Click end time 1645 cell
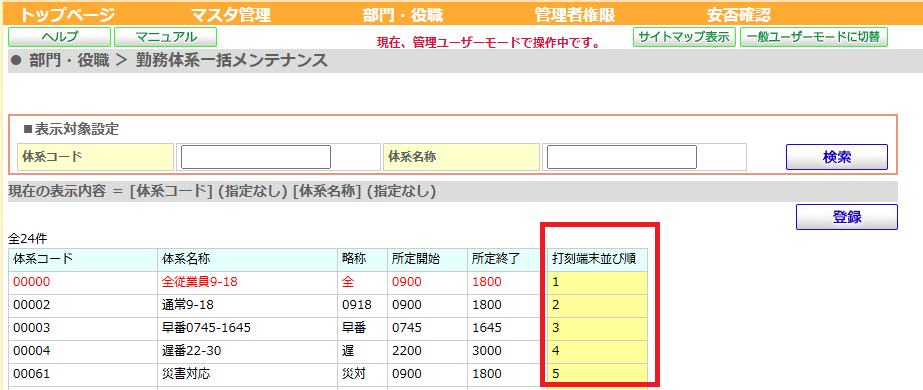 click(x=507, y=328)
